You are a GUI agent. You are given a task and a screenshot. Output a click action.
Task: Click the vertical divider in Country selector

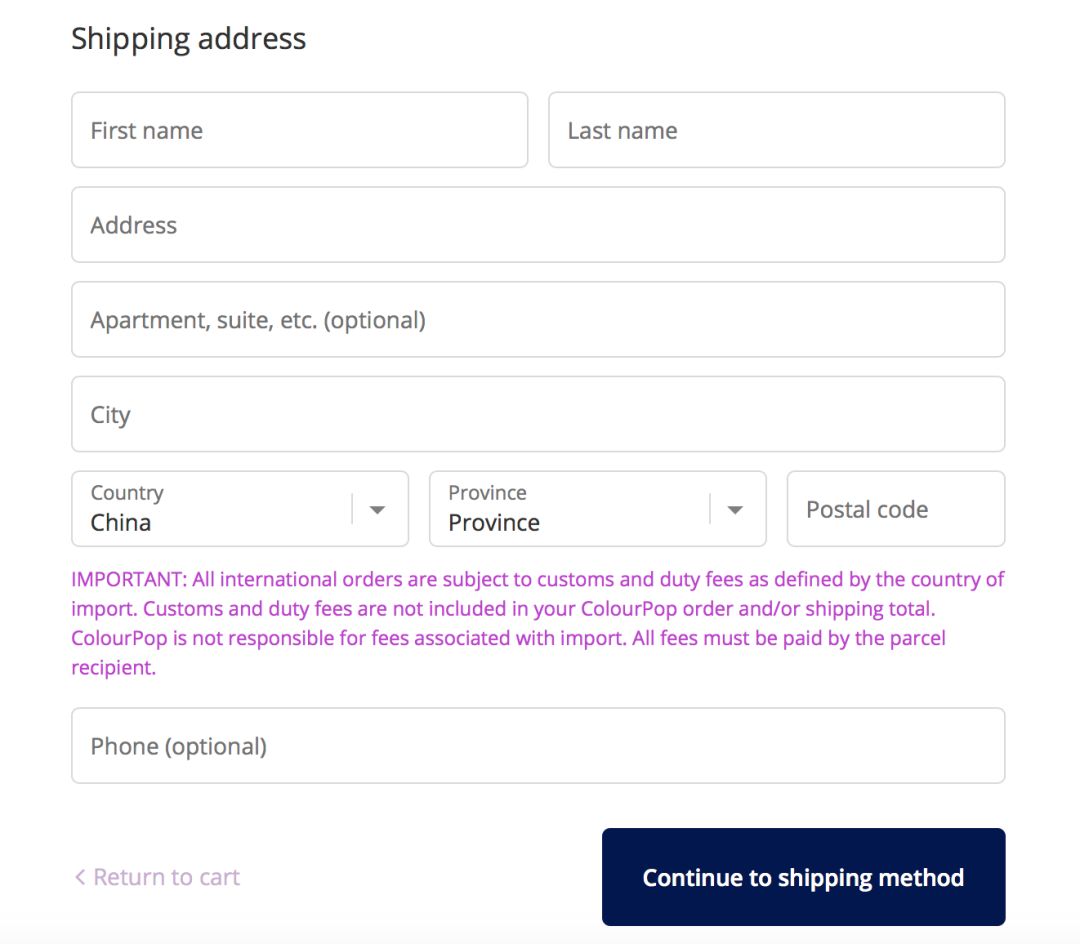[352, 509]
